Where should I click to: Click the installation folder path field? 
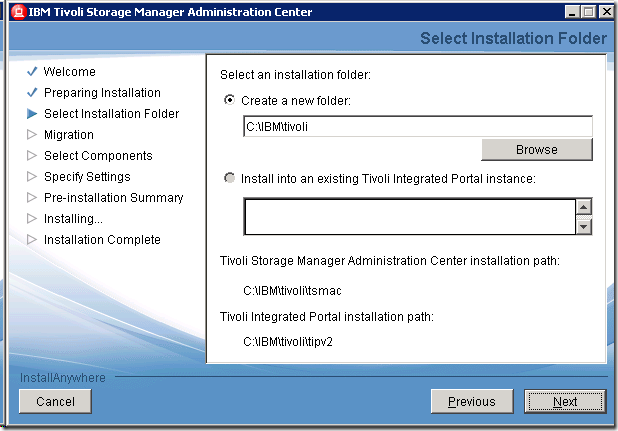(418, 126)
